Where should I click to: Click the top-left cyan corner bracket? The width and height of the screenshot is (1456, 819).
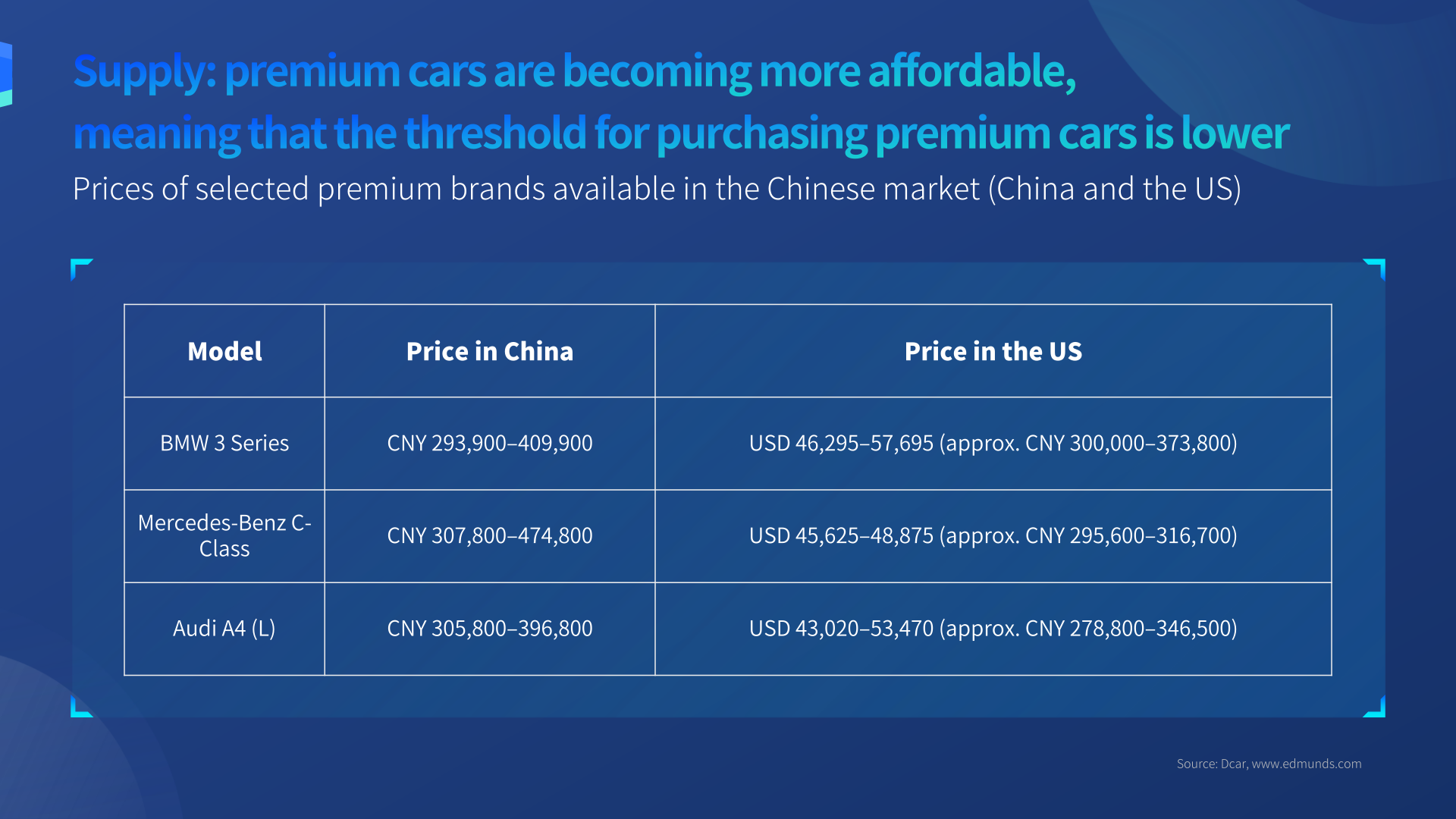80,268
